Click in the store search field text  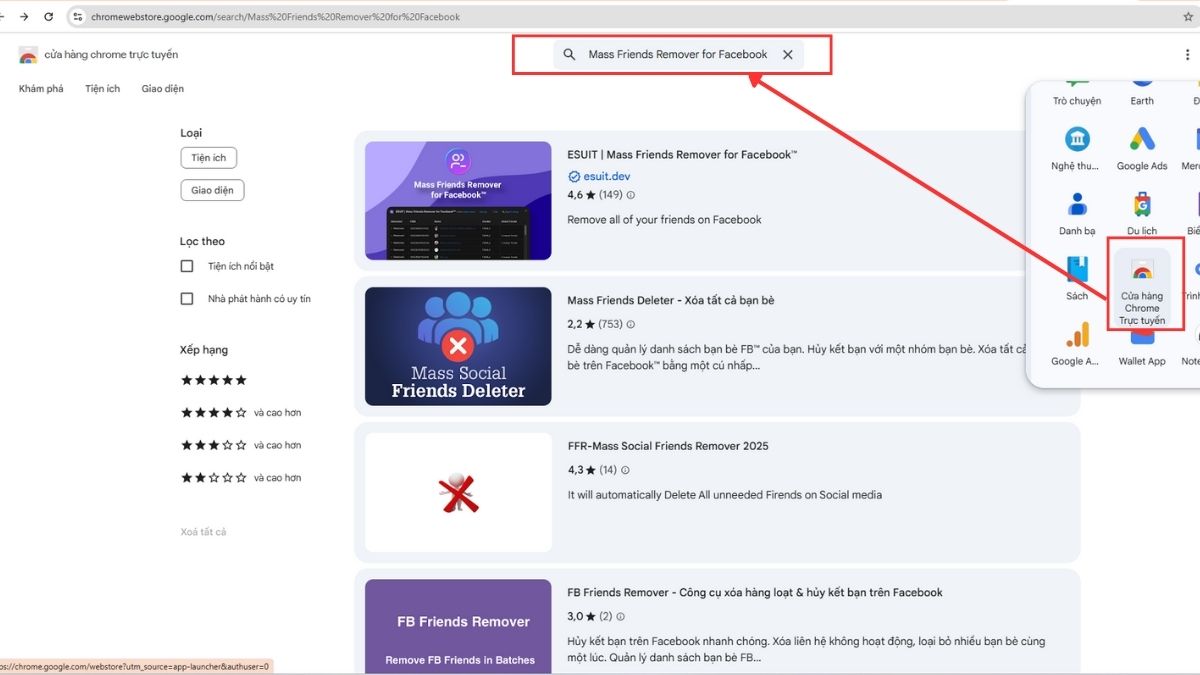coord(678,55)
